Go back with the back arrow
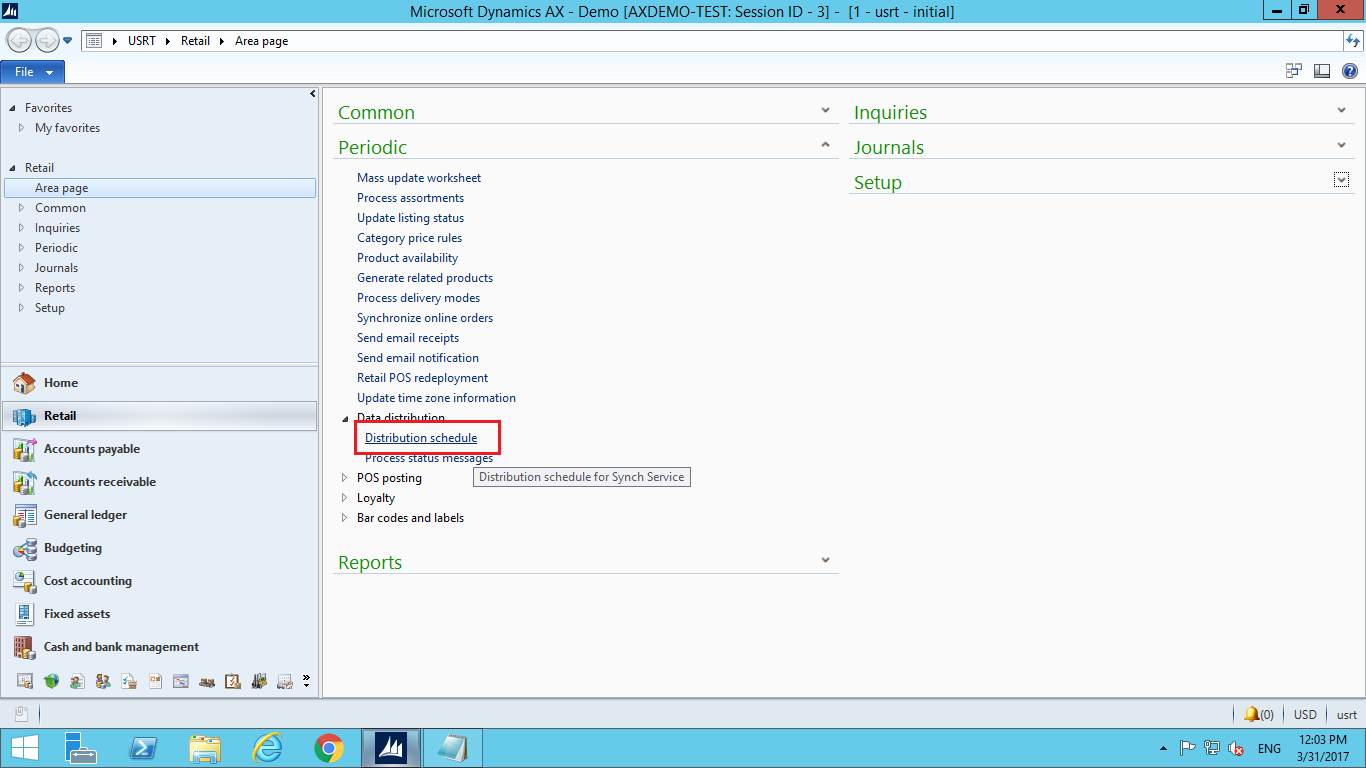 click(x=19, y=41)
